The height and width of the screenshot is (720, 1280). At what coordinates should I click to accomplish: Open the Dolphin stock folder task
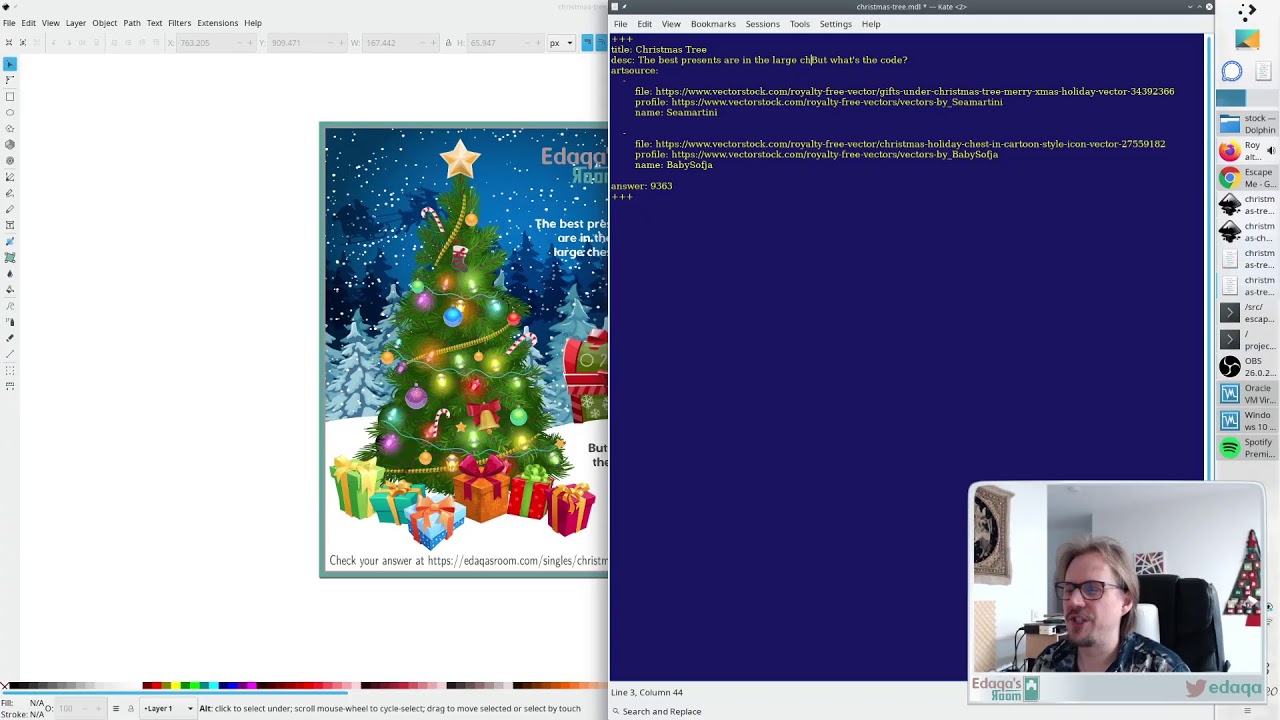(x=1247, y=124)
